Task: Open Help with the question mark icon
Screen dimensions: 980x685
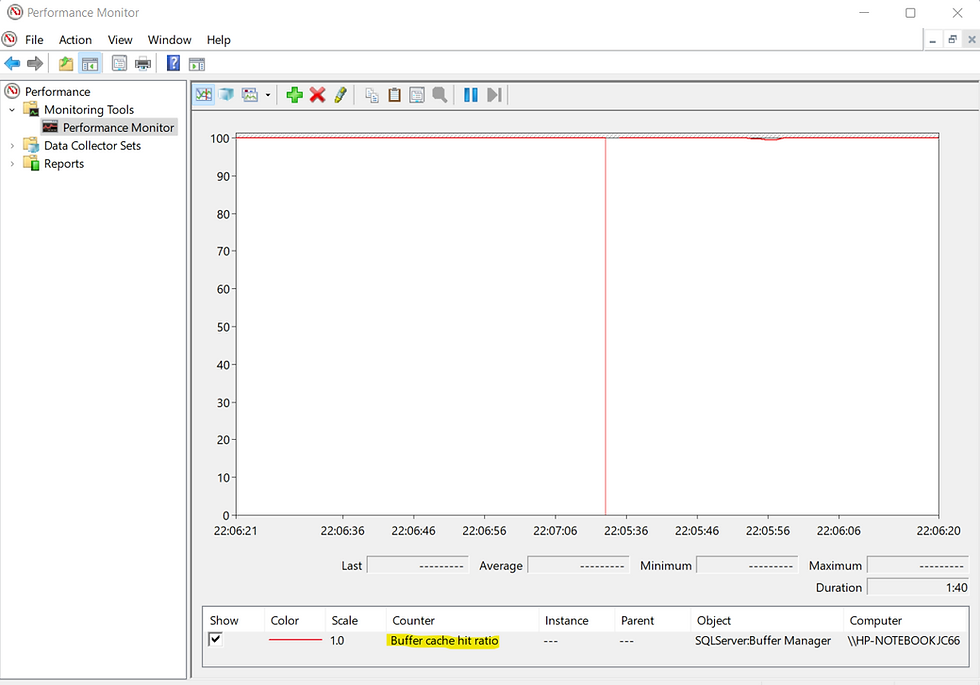Action: tap(173, 63)
